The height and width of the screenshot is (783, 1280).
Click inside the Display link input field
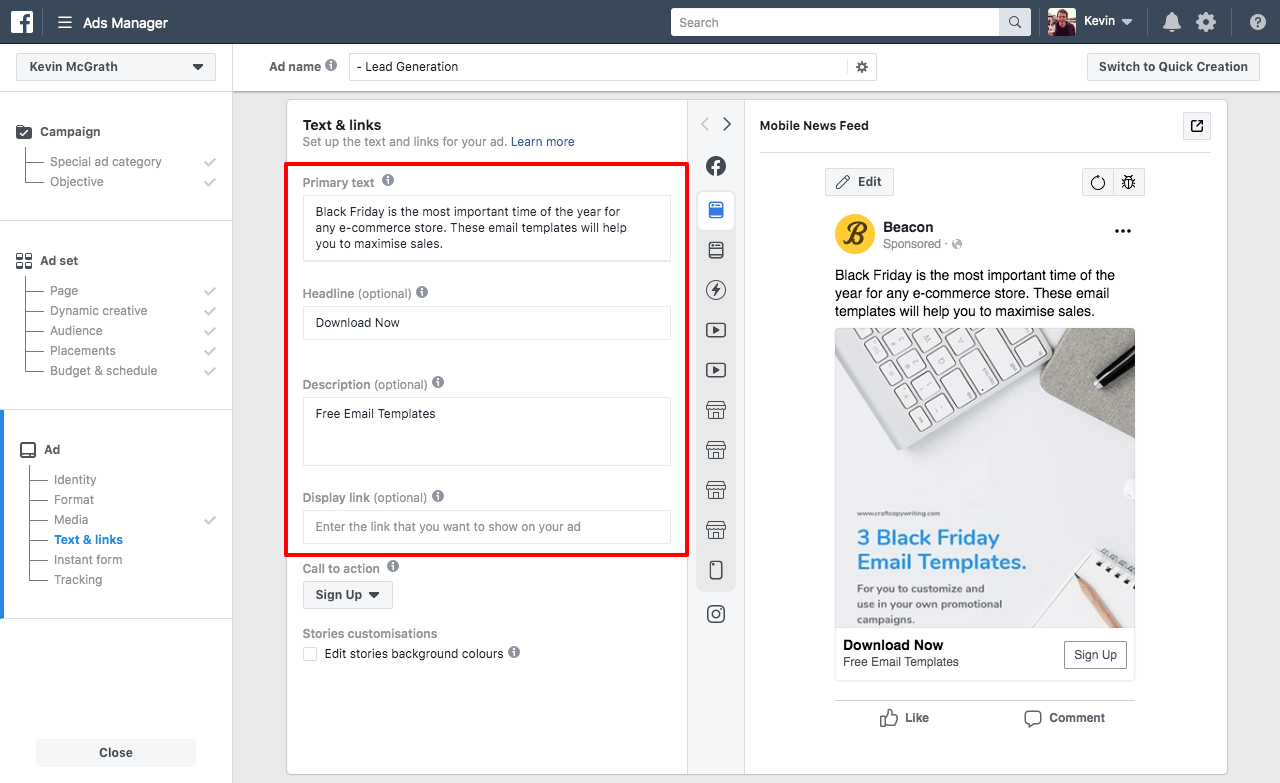[486, 527]
